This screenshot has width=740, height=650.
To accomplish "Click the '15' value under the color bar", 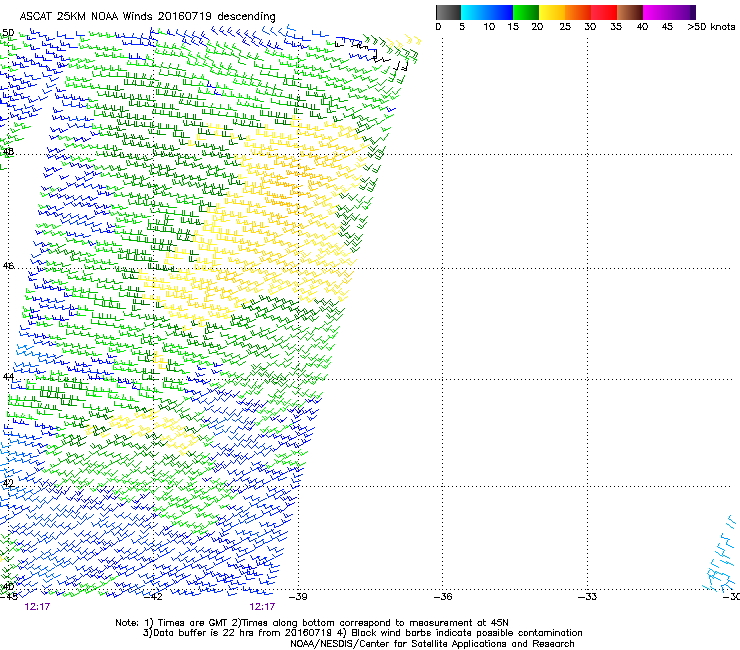I will pyautogui.click(x=513, y=27).
